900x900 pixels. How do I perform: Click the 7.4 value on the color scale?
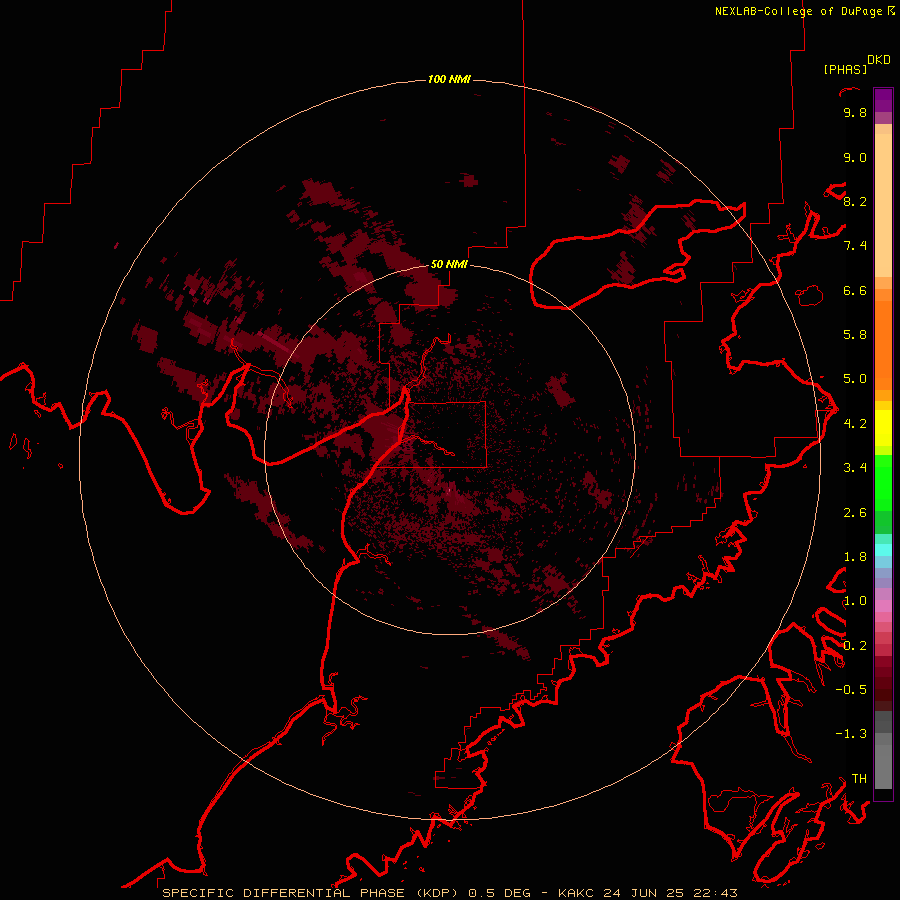point(855,246)
